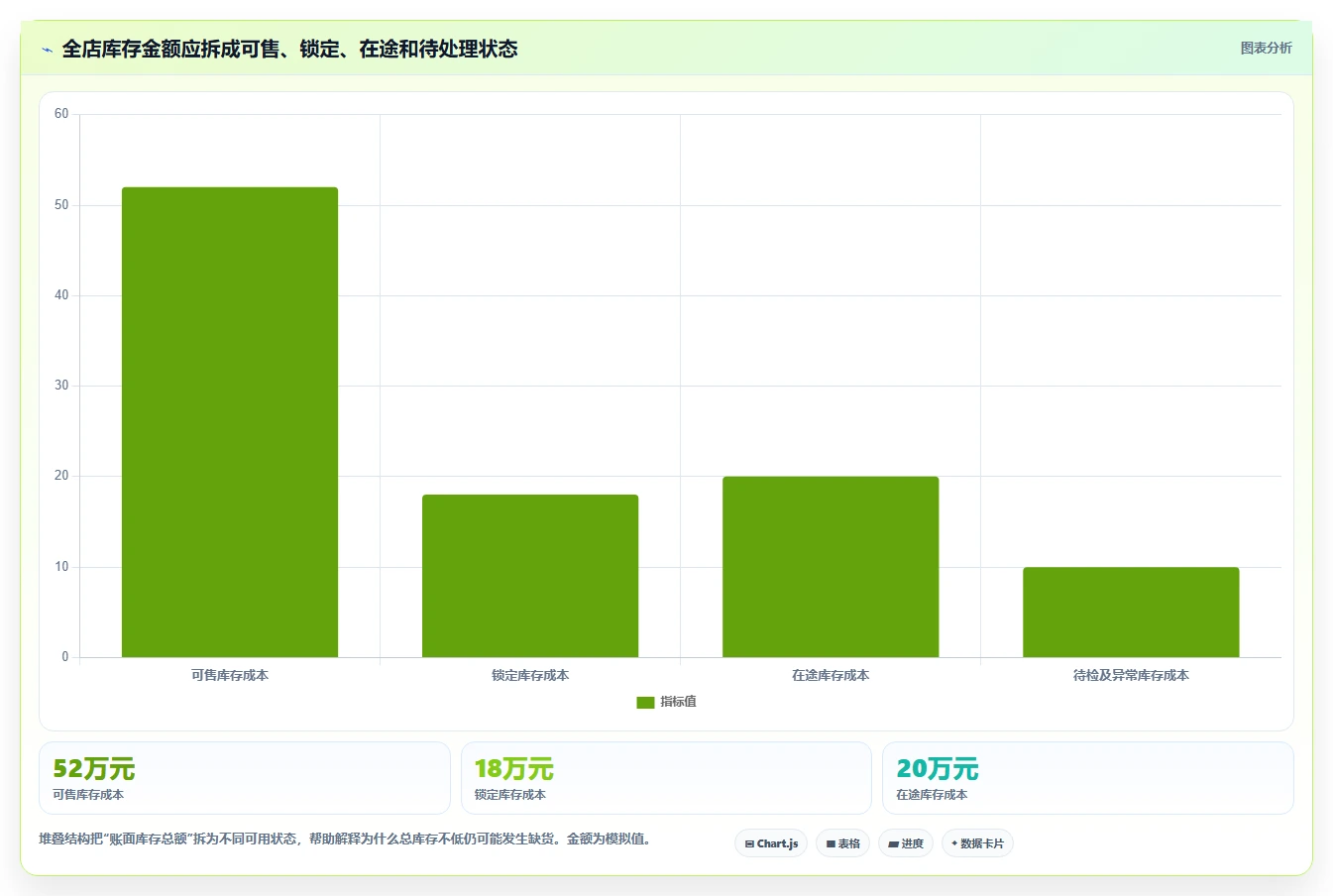Image resolution: width=1333 pixels, height=896 pixels.
Task: Click the 待检及异常库存成本 bar
Action: point(1131,612)
